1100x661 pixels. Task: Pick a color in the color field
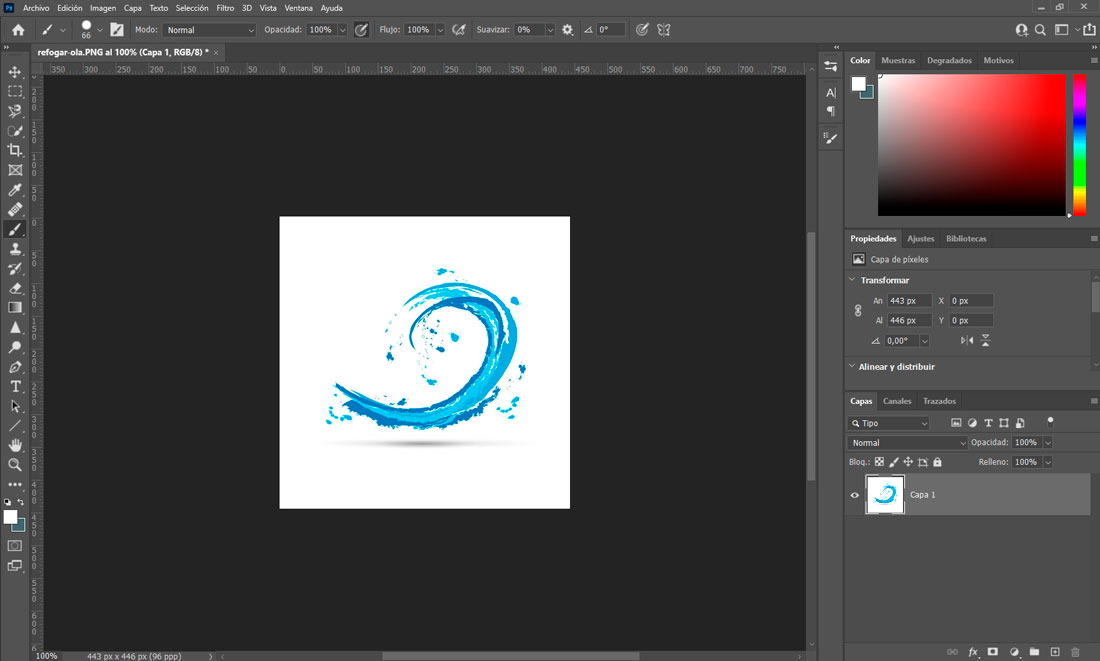pos(970,145)
